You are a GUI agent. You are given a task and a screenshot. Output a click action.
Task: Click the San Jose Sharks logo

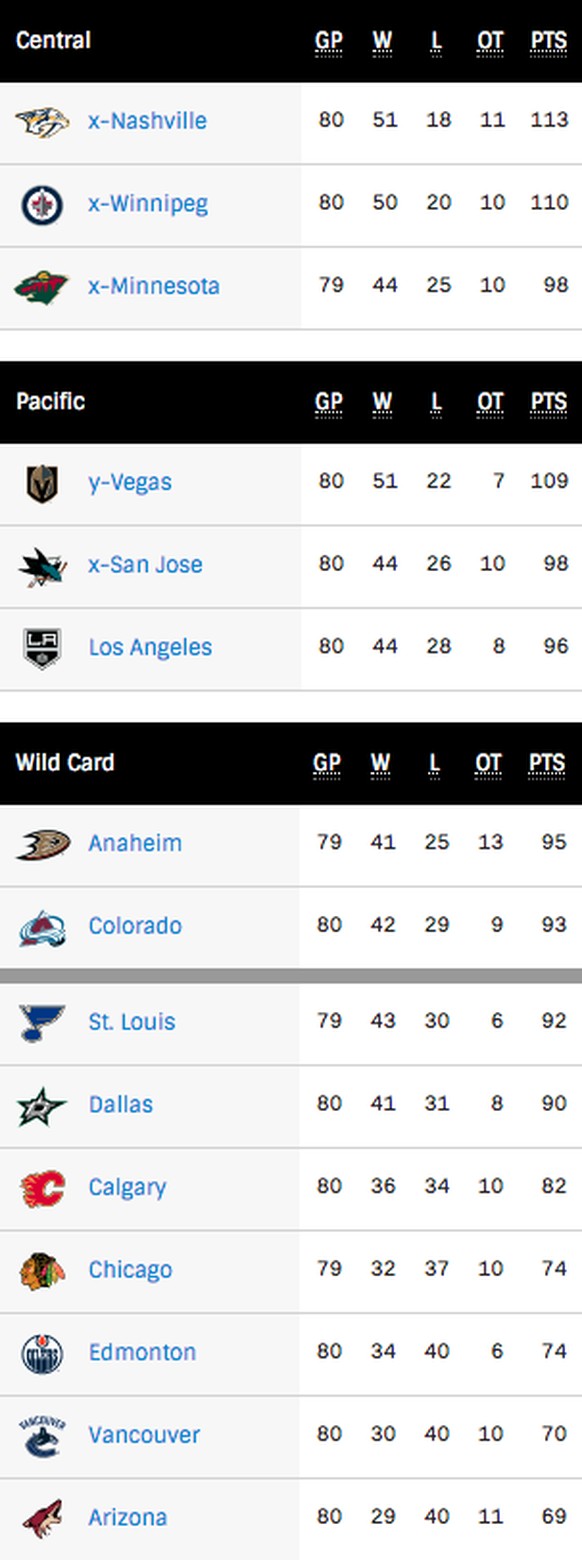click(42, 566)
